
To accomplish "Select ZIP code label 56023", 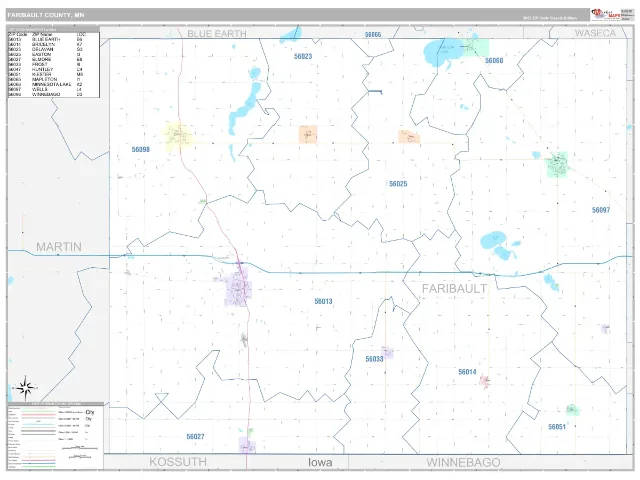I will (303, 56).
